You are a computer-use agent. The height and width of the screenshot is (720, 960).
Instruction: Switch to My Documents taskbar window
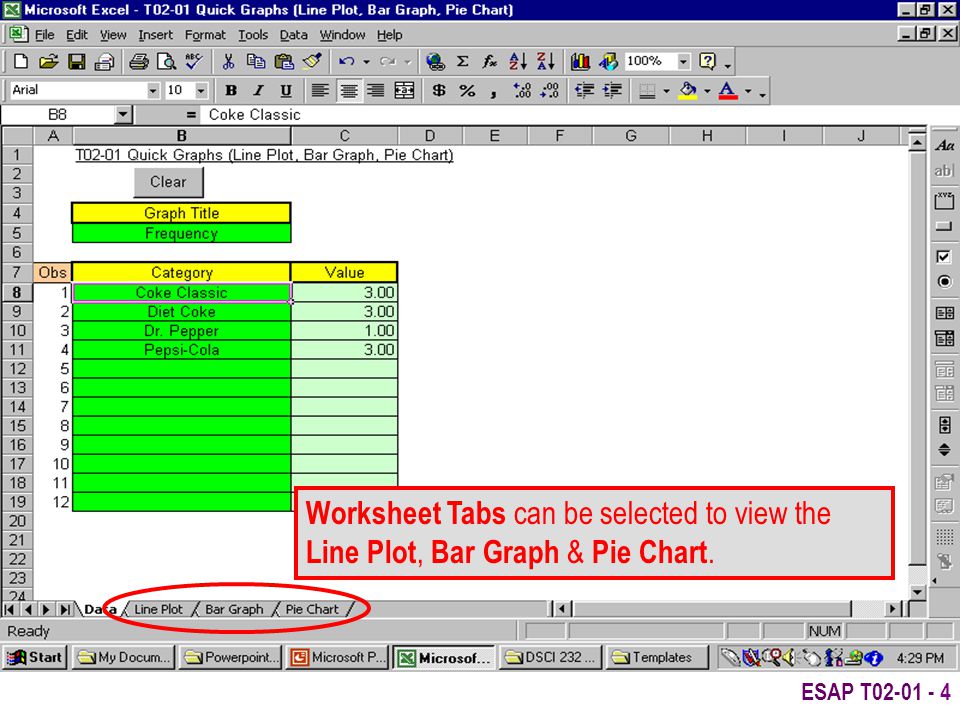[x=124, y=657]
